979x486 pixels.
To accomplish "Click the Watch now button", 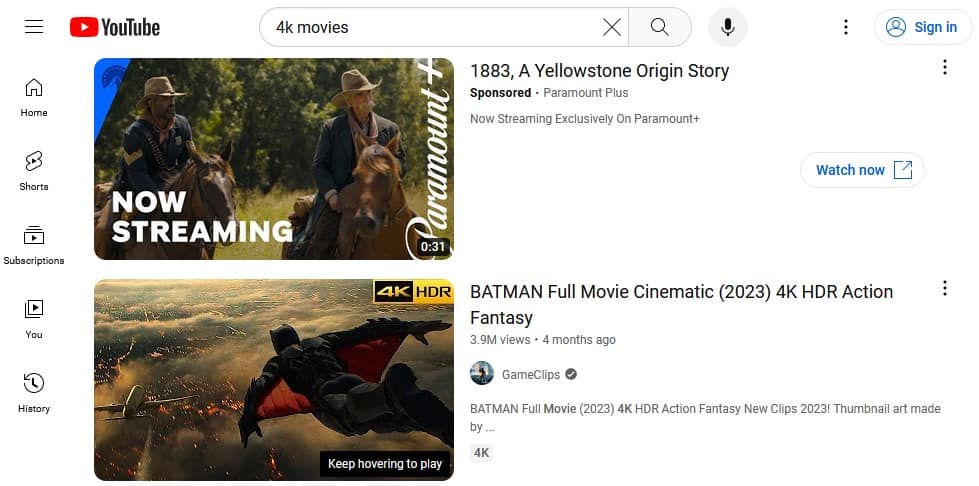I will pos(862,170).
